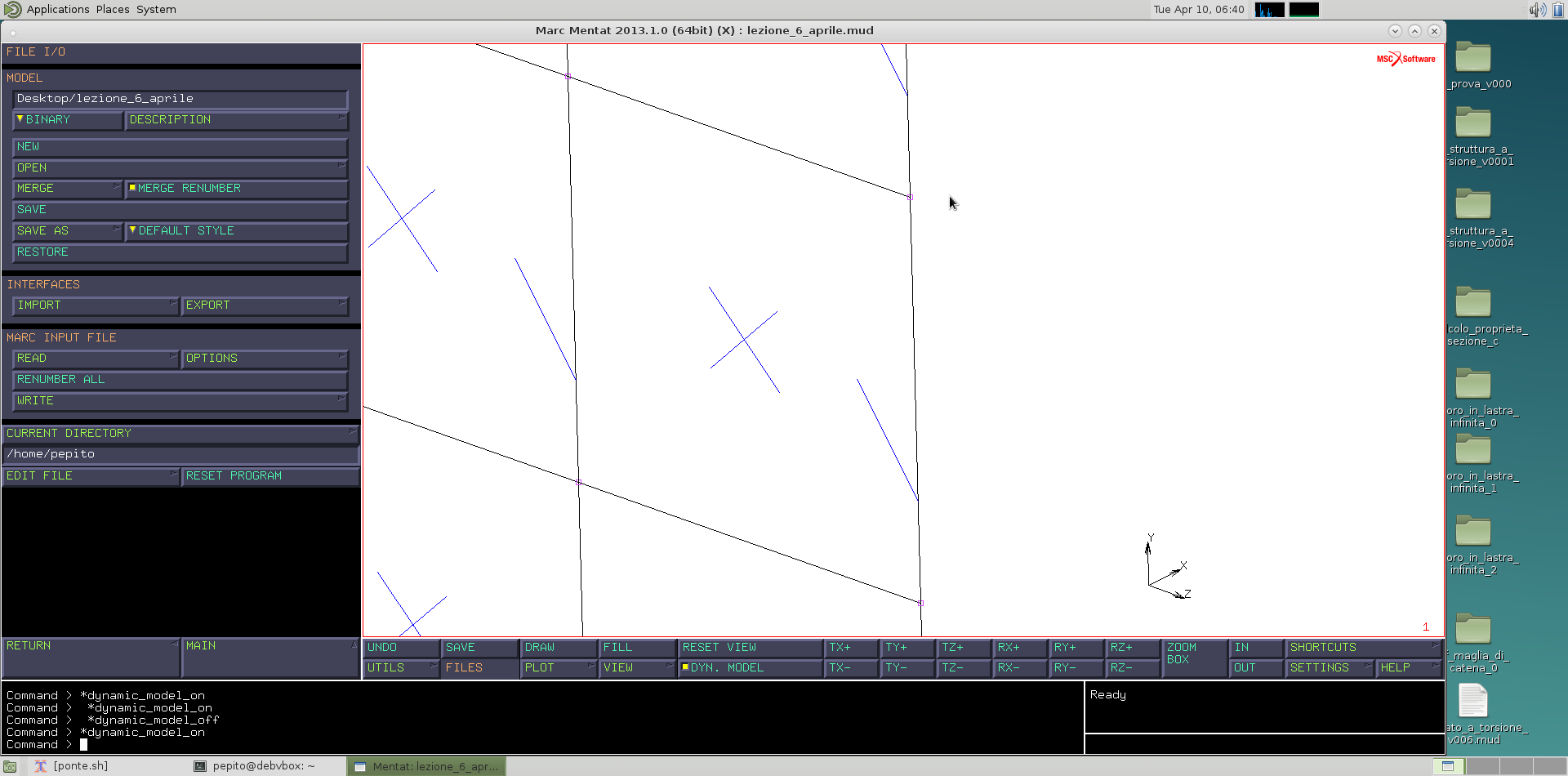
Task: Open the System menu
Action: tap(156, 10)
